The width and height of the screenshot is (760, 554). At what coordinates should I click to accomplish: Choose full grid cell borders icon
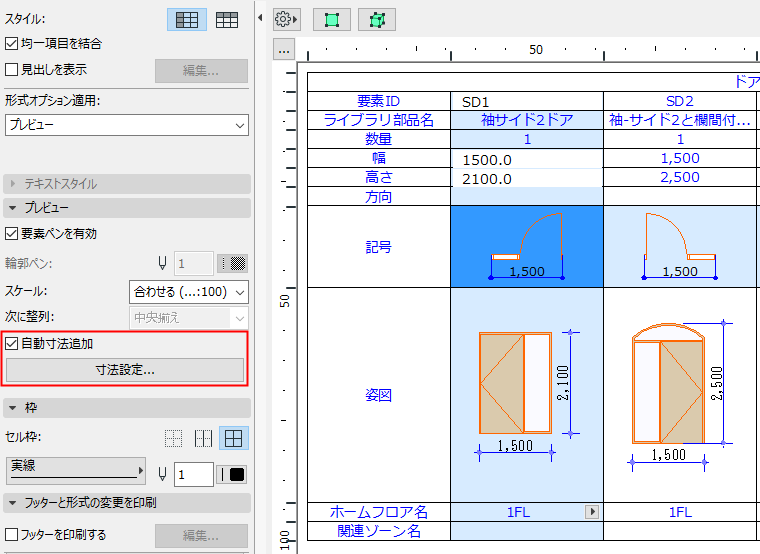234,438
